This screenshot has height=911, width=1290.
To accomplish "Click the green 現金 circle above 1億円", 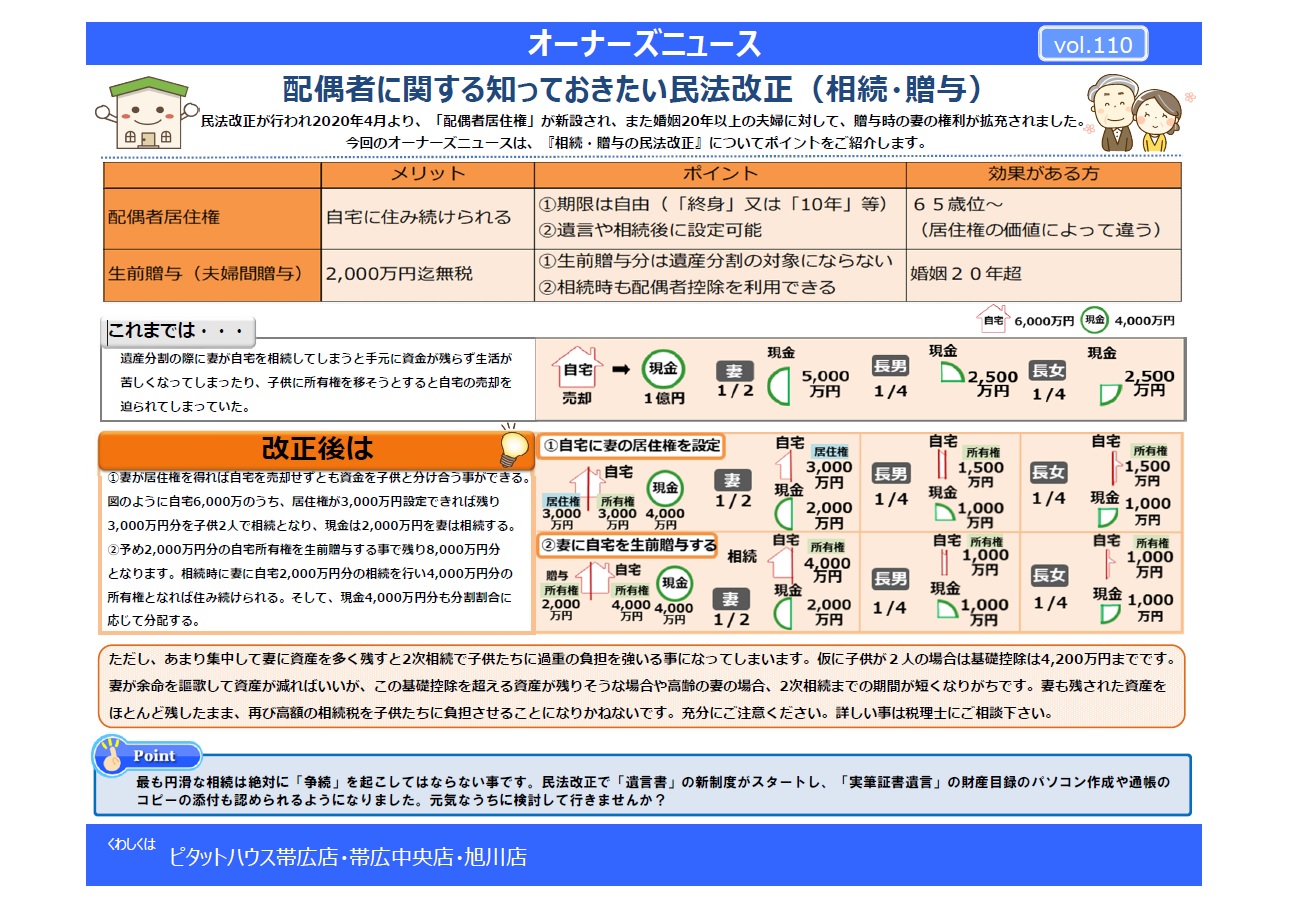I will point(663,369).
